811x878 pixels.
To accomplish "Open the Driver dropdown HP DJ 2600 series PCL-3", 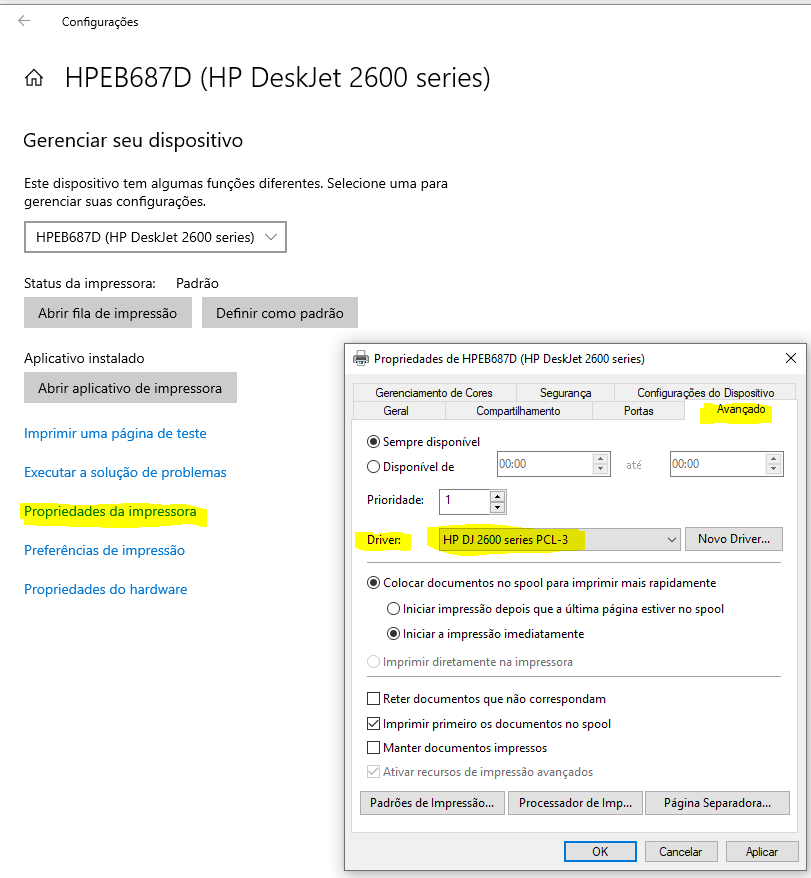I will [x=560, y=540].
